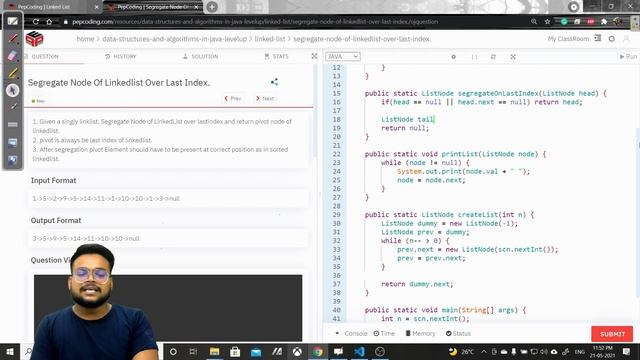This screenshot has height=360, width=640.
Task: Open Windows Start menu
Action: coord(10,351)
